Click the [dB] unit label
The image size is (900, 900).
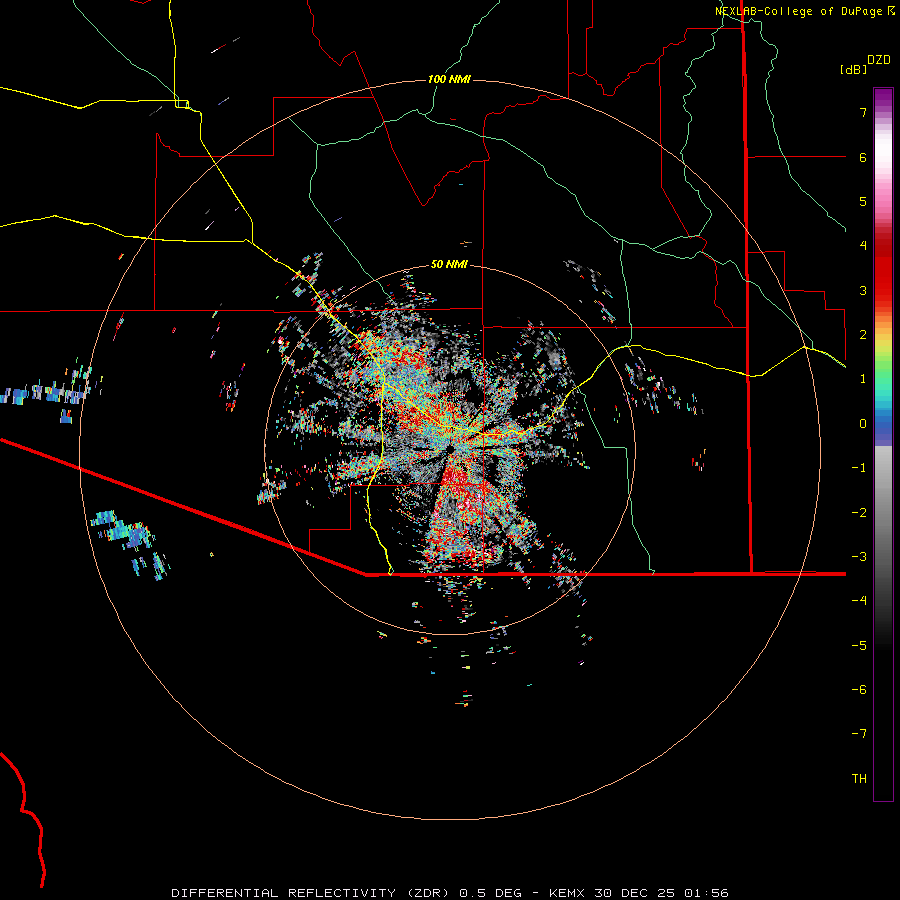pyautogui.click(x=853, y=69)
